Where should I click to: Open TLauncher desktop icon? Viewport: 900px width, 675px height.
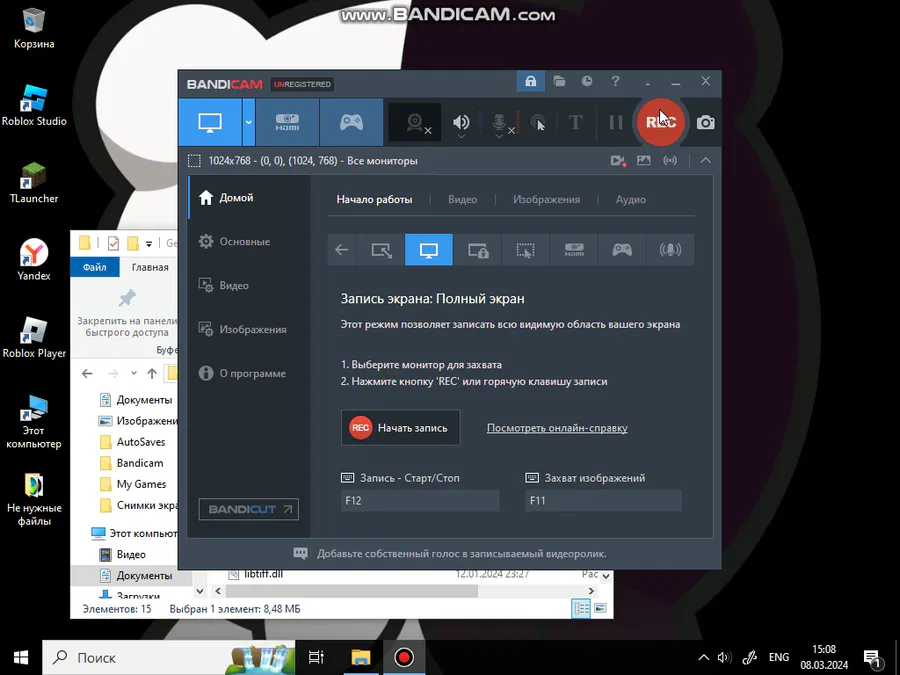point(34,183)
